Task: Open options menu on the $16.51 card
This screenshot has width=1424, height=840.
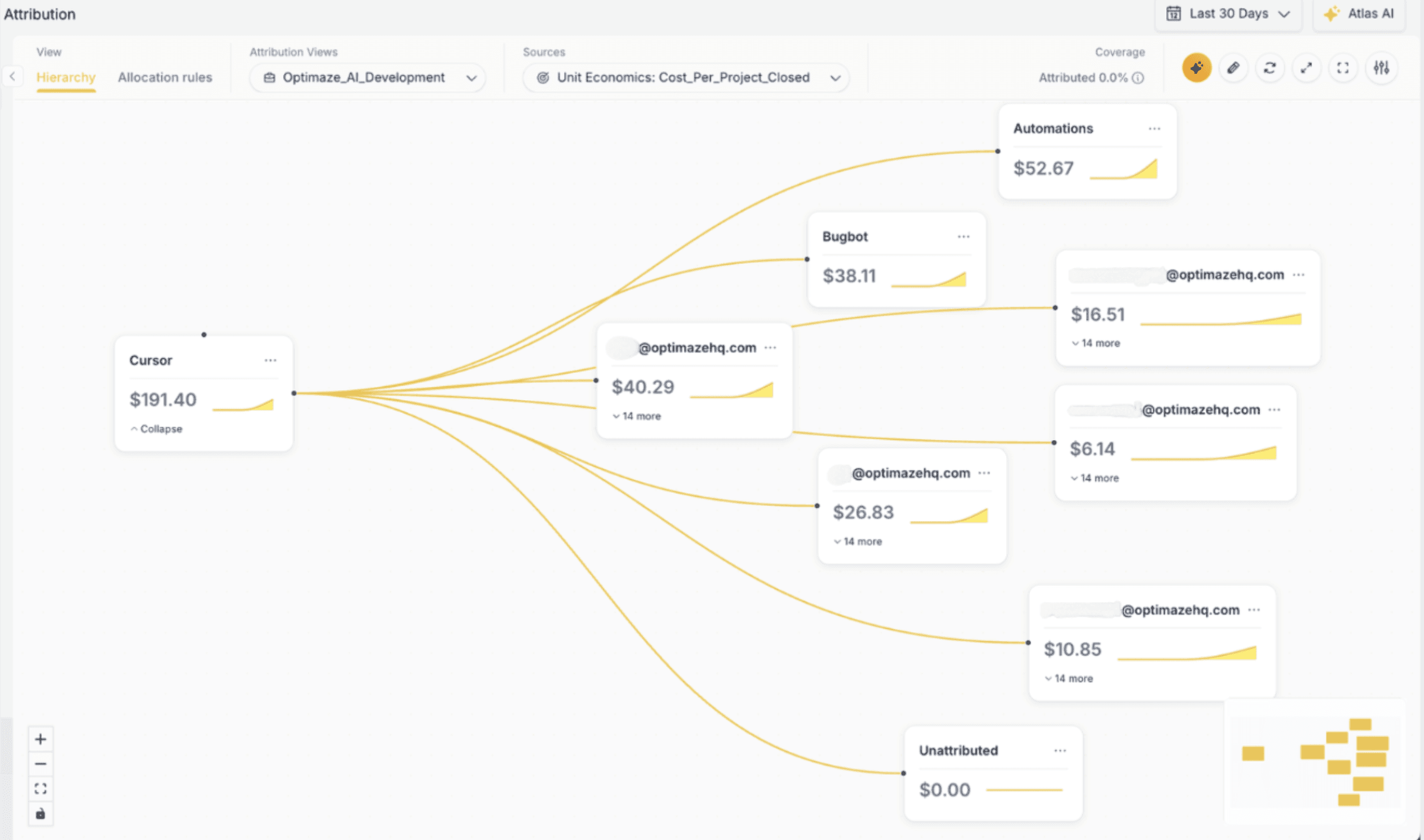Action: pos(1299,275)
